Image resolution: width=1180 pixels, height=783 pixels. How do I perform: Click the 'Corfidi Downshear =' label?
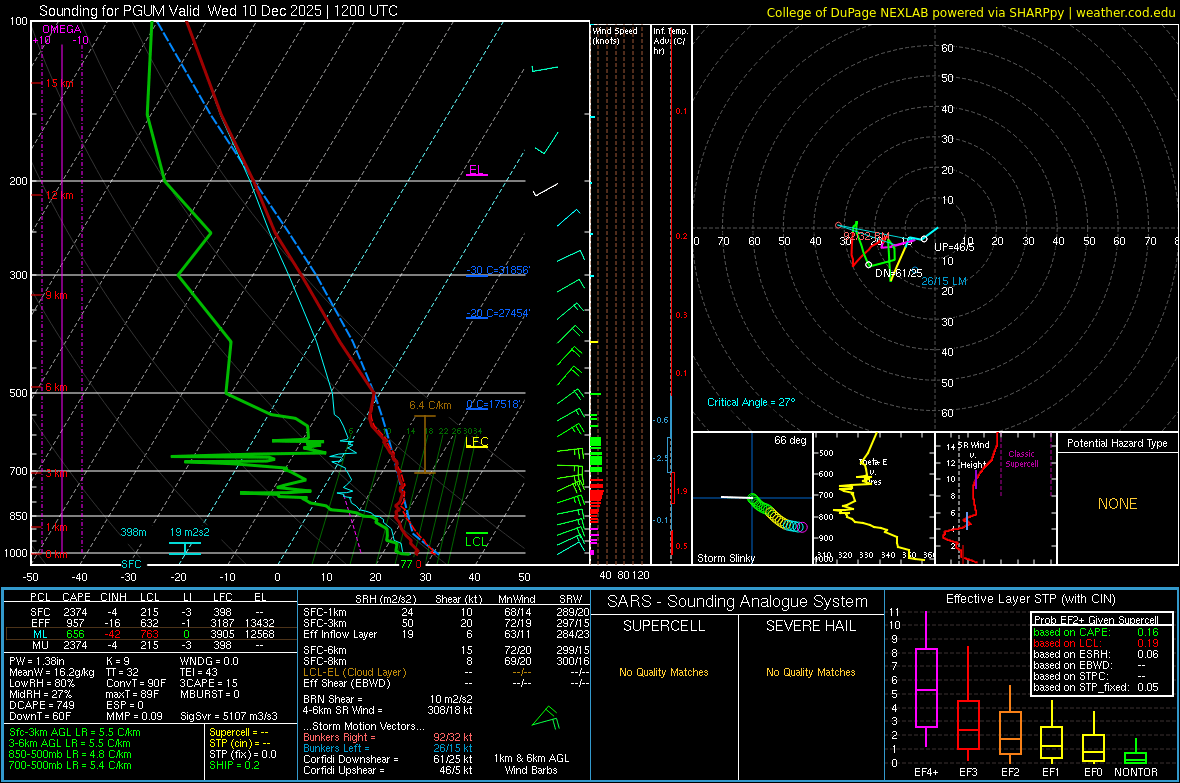351,759
